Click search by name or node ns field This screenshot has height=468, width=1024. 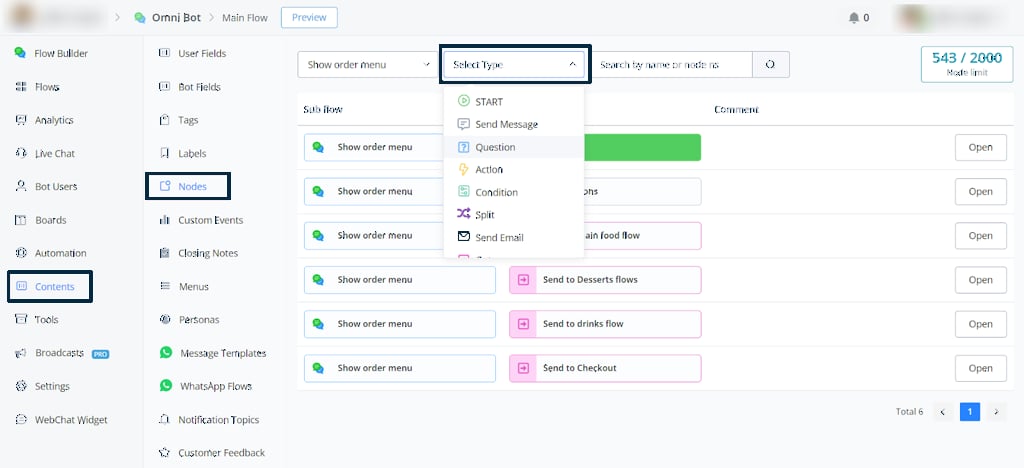tap(672, 65)
